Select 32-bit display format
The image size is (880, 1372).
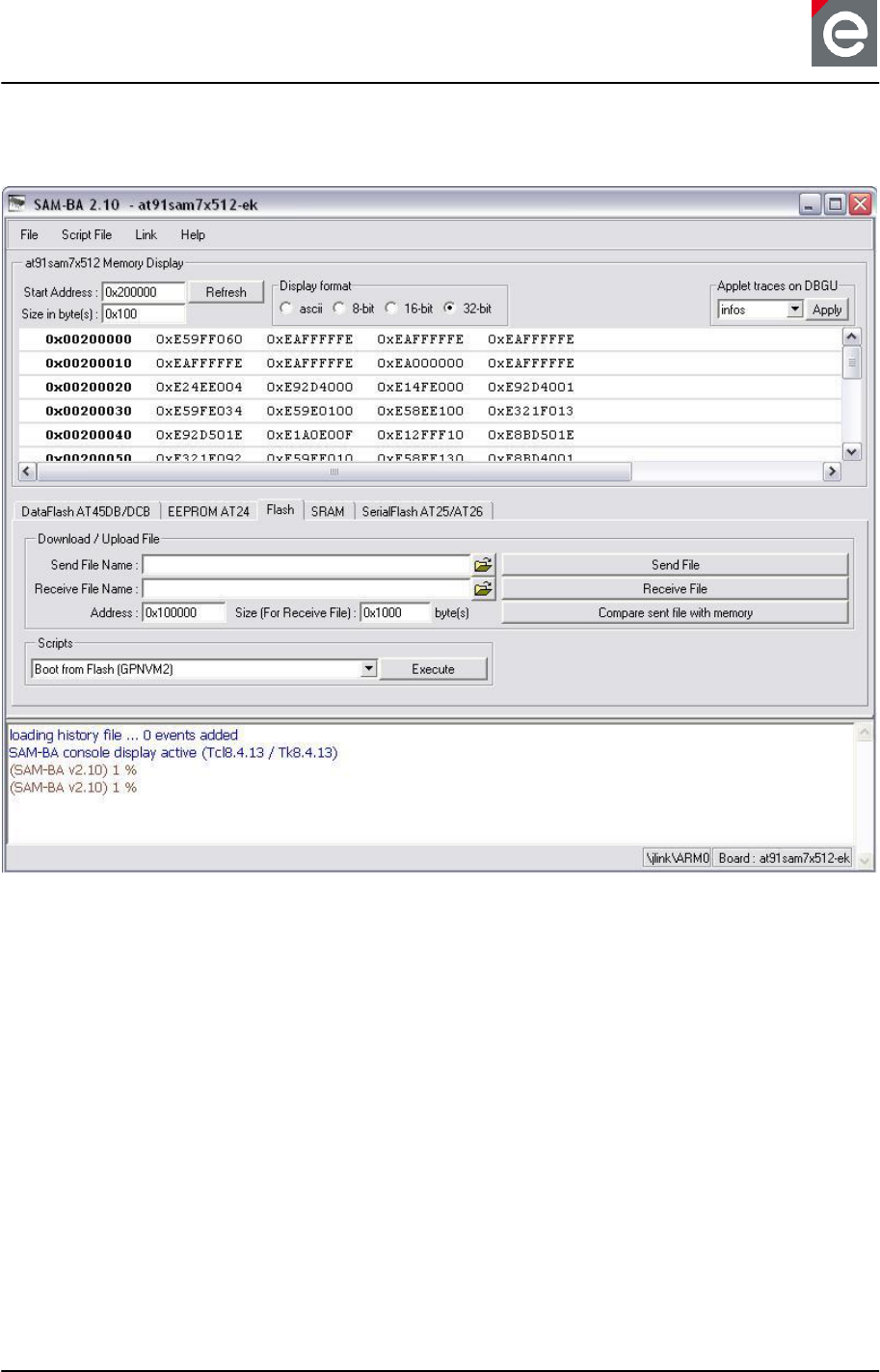point(449,309)
